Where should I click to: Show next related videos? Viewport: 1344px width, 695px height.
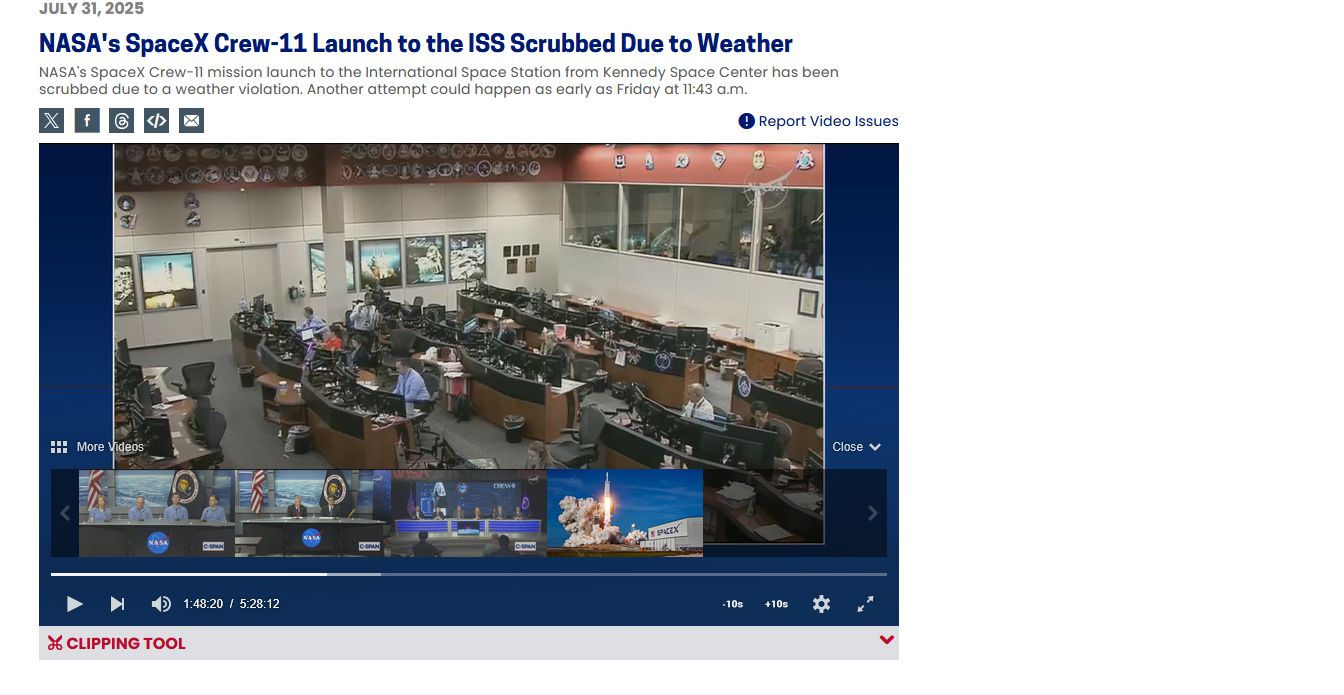tap(872, 513)
